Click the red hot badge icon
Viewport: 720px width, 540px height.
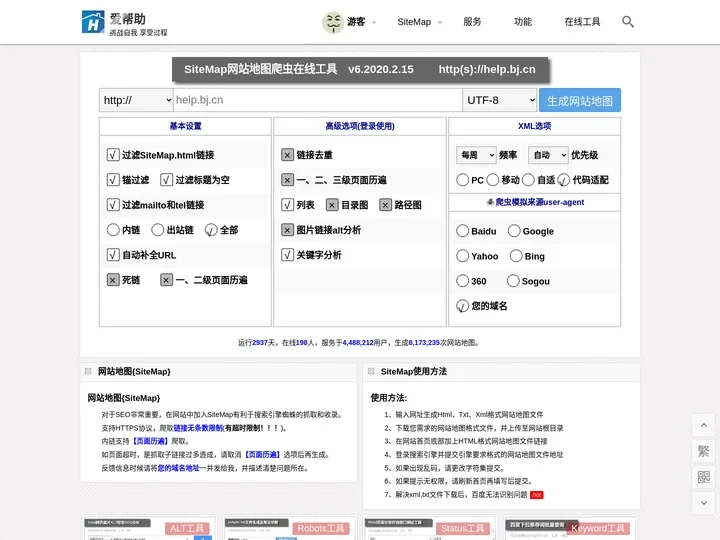536,495
